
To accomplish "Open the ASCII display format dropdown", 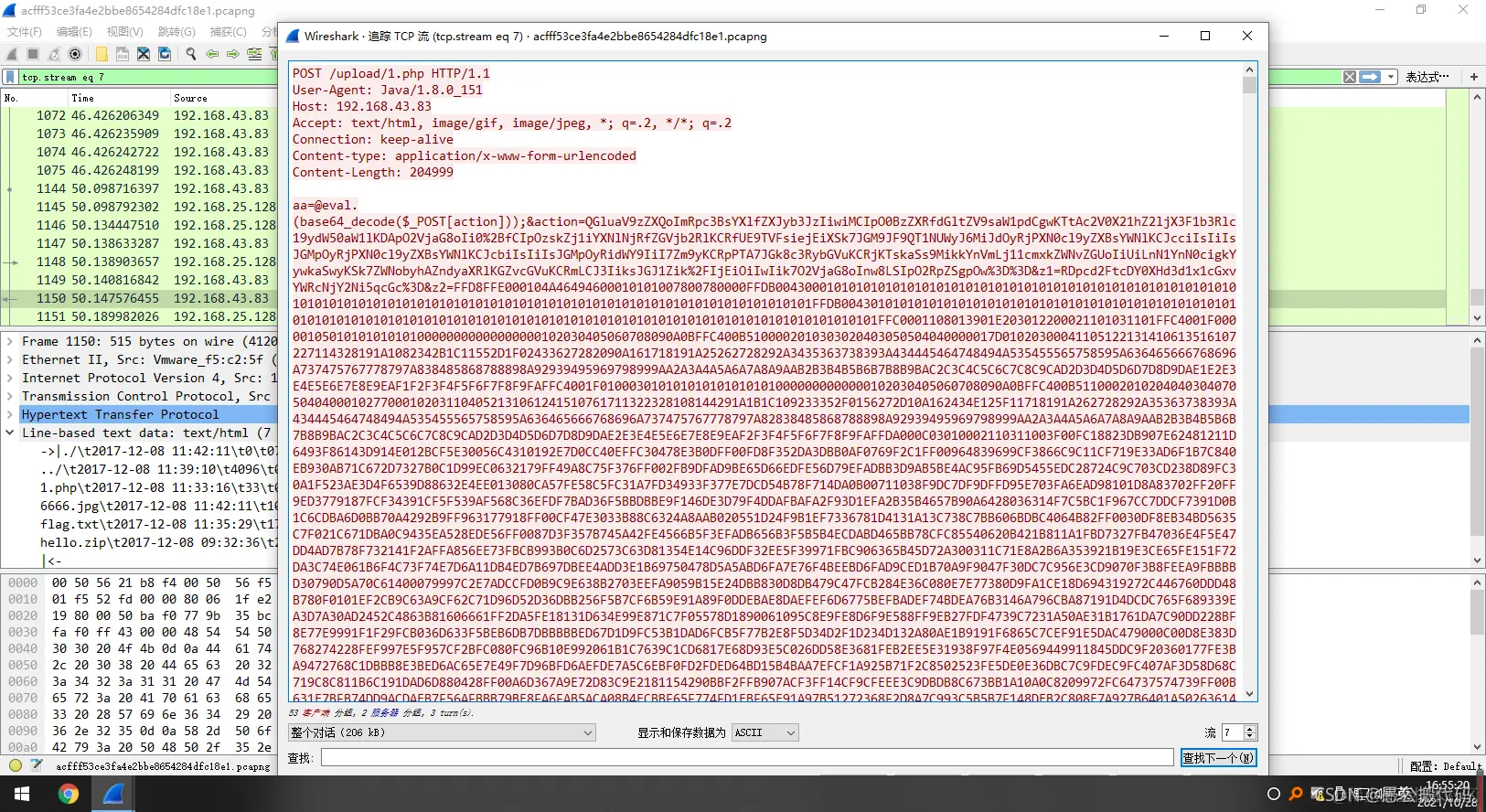I will 765,732.
